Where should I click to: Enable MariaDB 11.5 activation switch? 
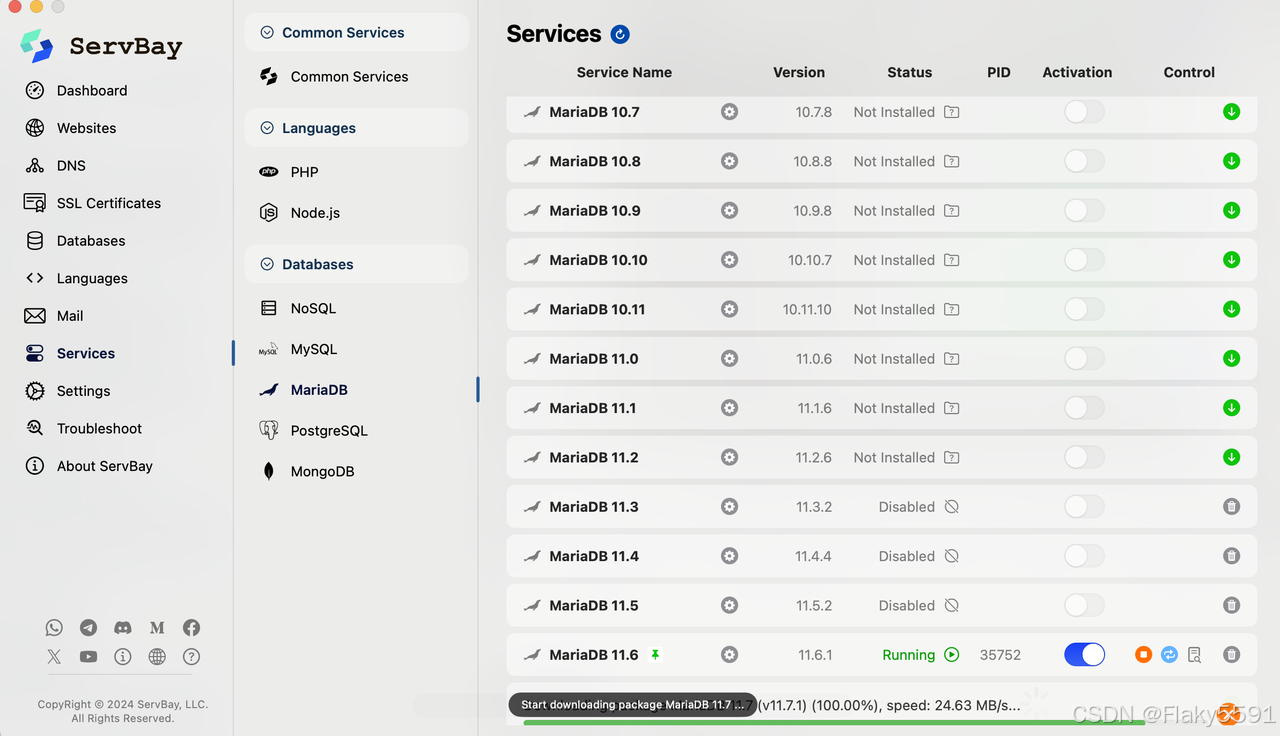[x=1084, y=605]
